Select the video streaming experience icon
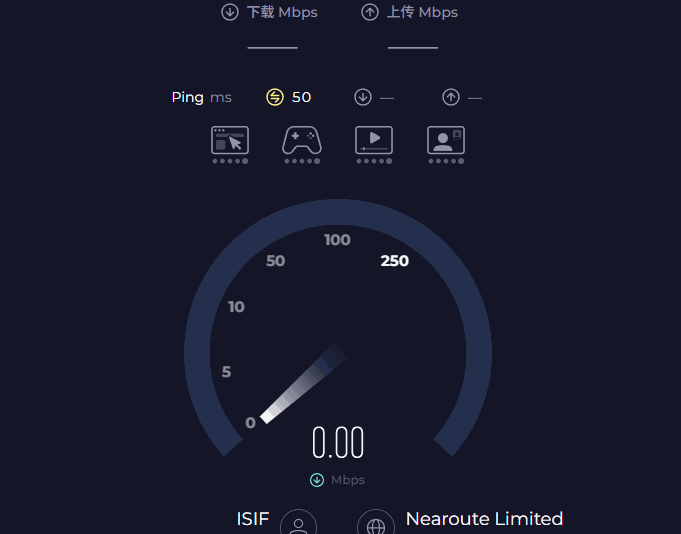Image resolution: width=681 pixels, height=534 pixels. [x=374, y=140]
